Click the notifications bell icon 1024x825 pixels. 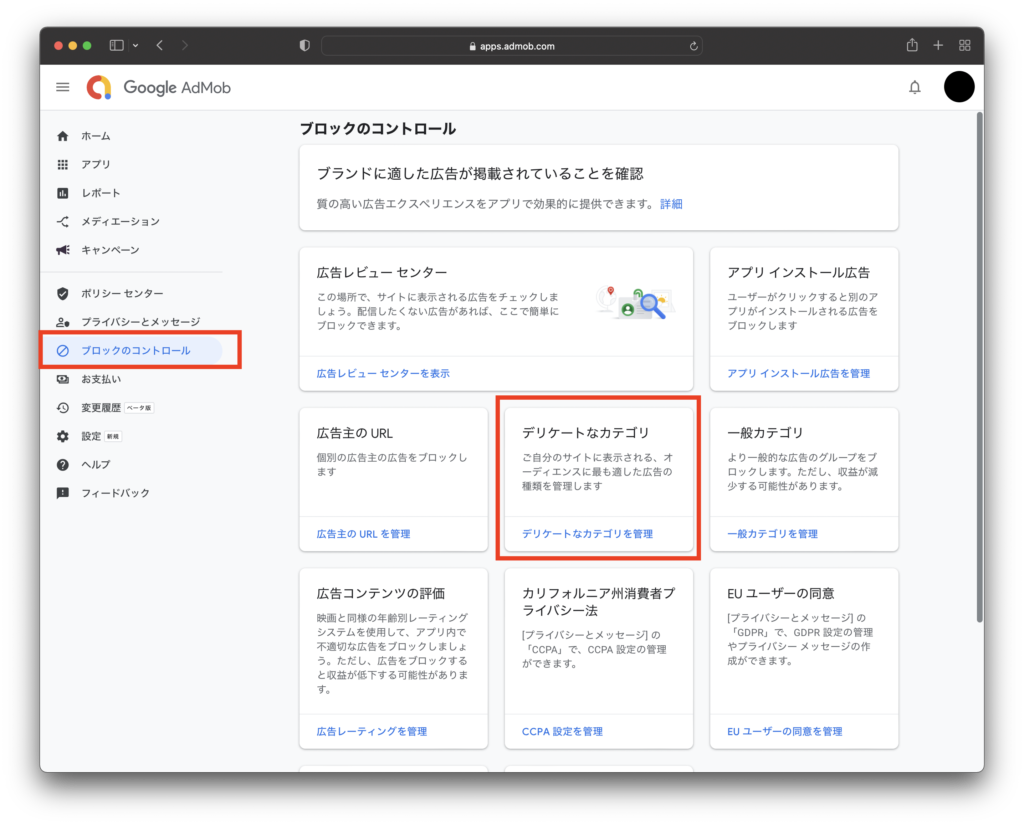coord(914,88)
